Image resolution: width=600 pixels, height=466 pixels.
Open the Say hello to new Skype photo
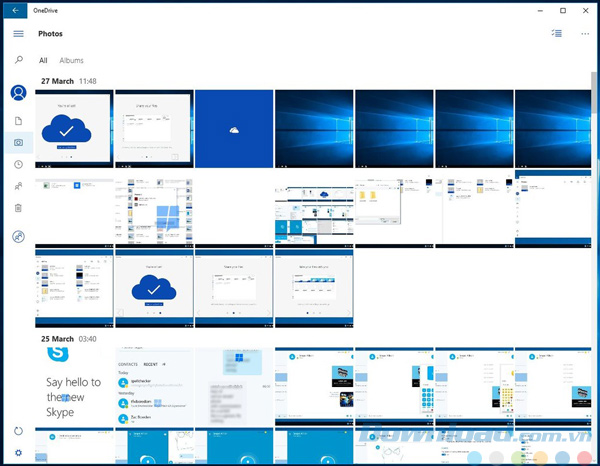(74, 388)
